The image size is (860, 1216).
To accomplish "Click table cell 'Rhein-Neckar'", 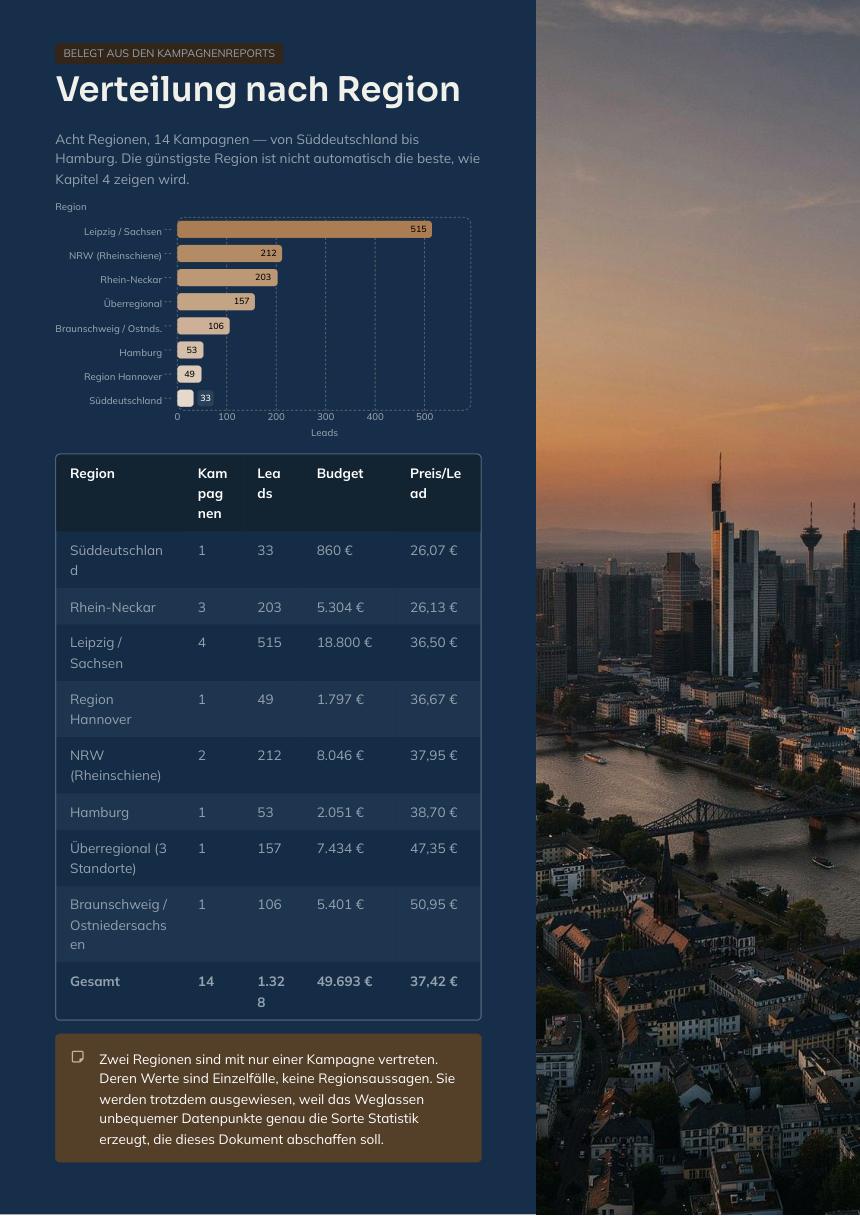I will [x=113, y=607].
